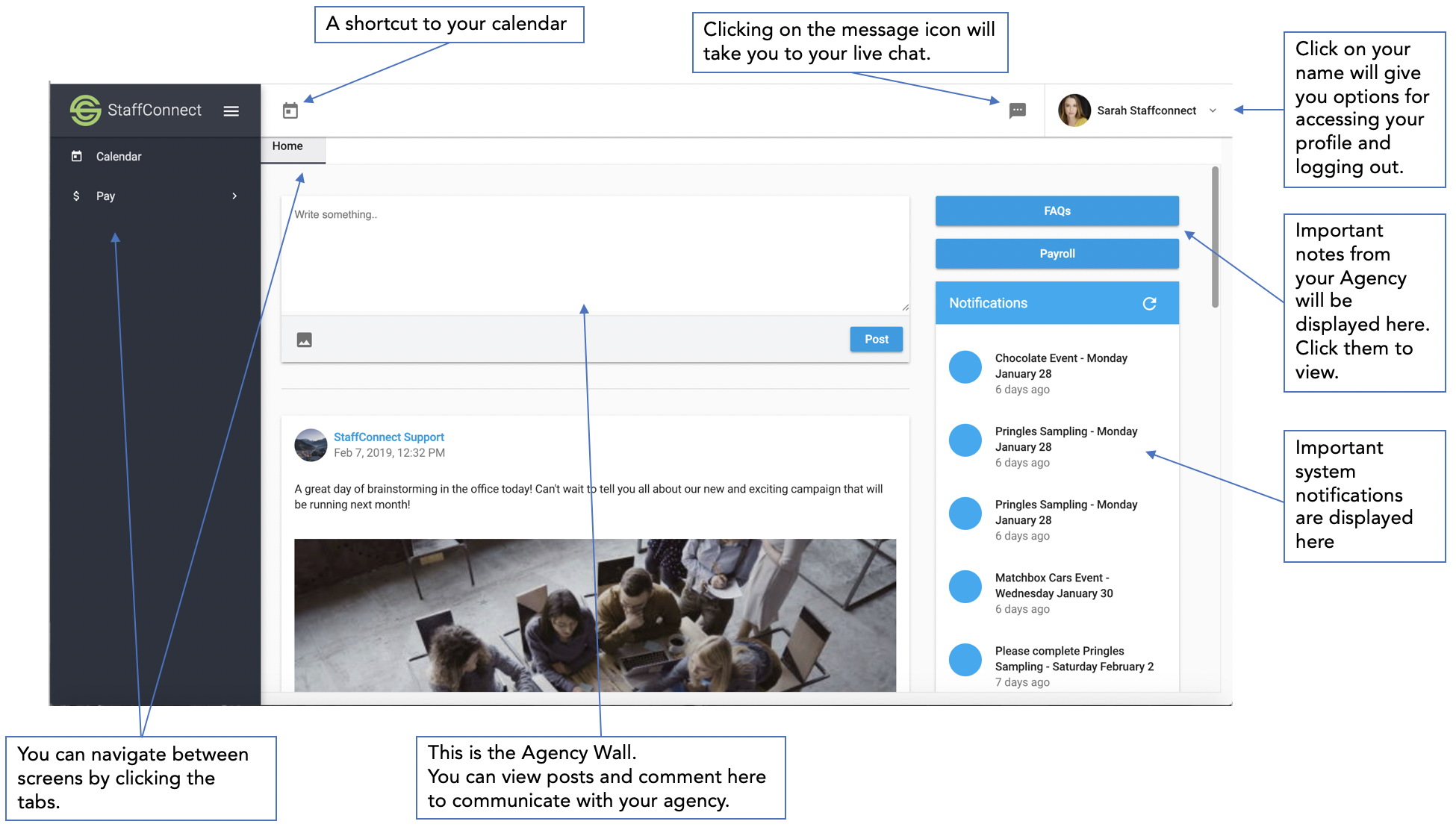Switch to the Home tab
The image size is (1456, 830).
coord(287,146)
